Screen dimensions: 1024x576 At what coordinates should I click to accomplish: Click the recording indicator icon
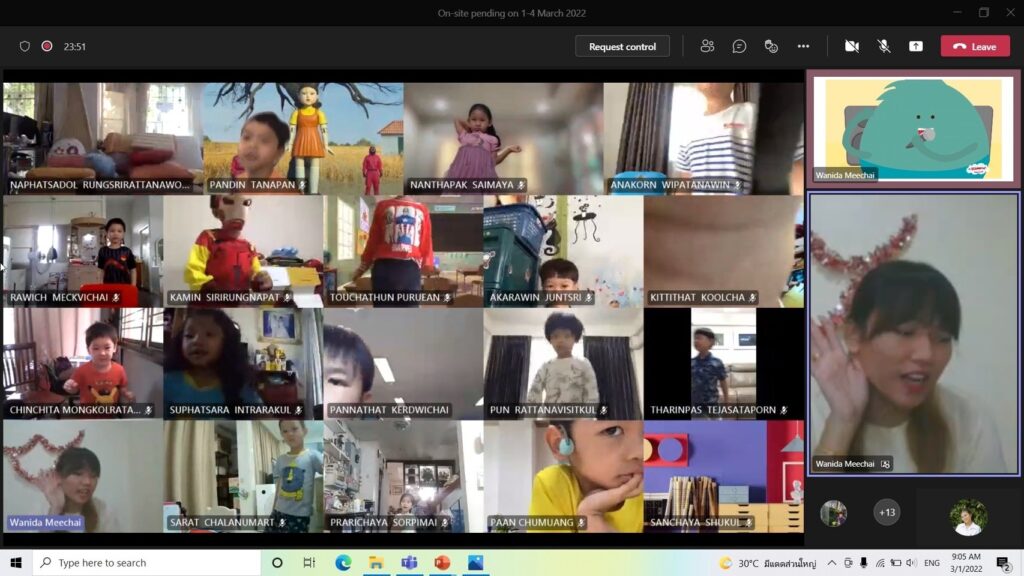tap(47, 46)
